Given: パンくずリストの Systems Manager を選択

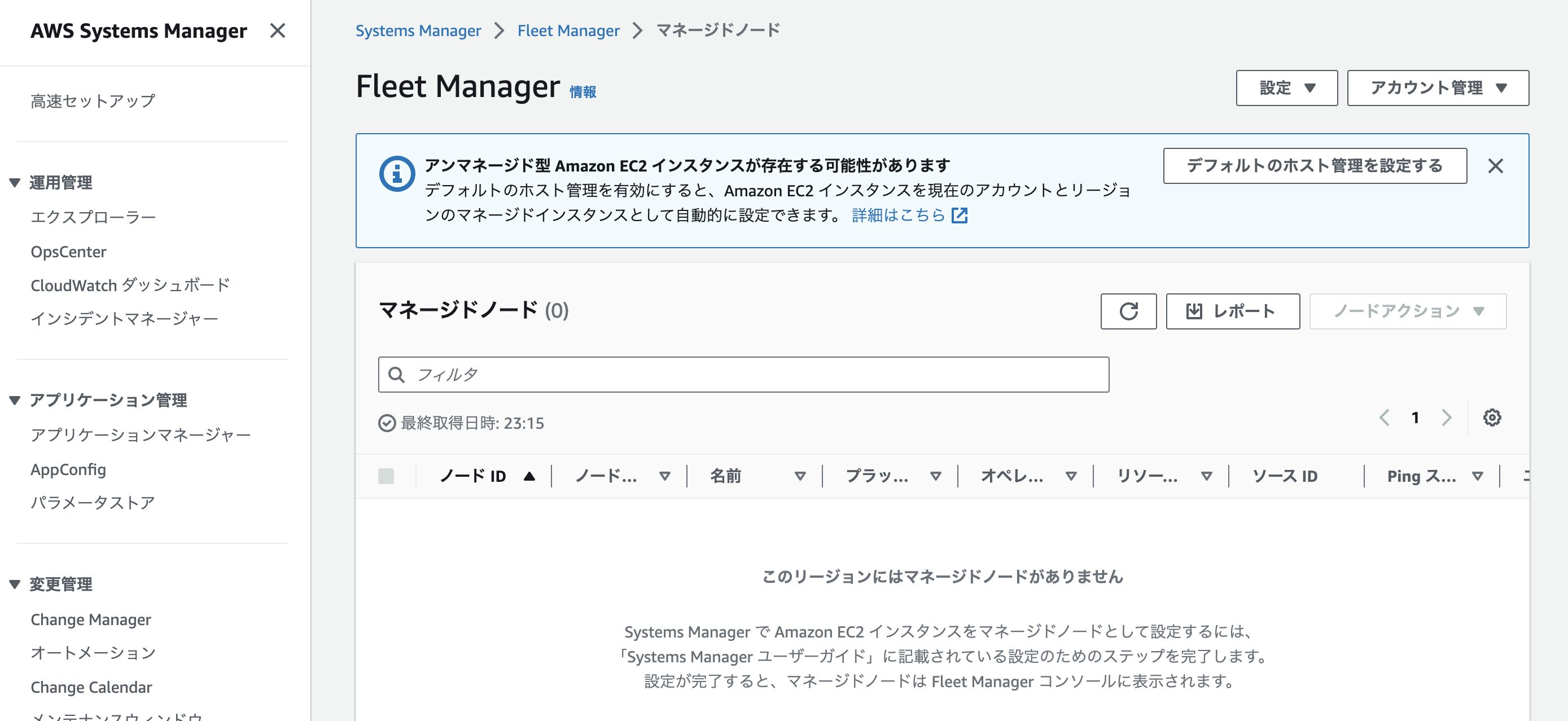Looking at the screenshot, I should pos(418,30).
